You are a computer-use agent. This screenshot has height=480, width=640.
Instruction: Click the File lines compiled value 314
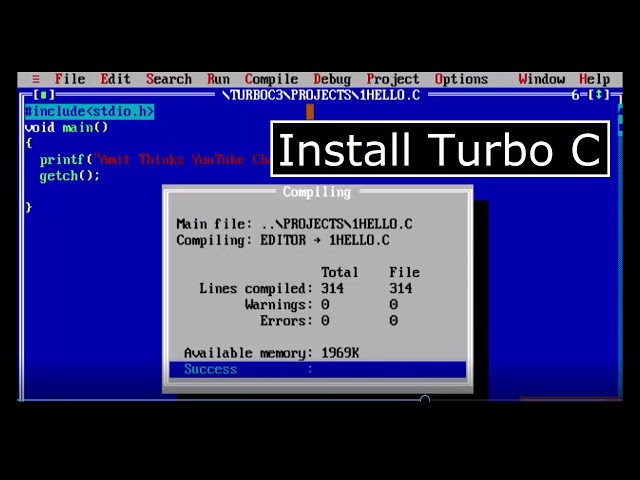pyautogui.click(x=400, y=289)
